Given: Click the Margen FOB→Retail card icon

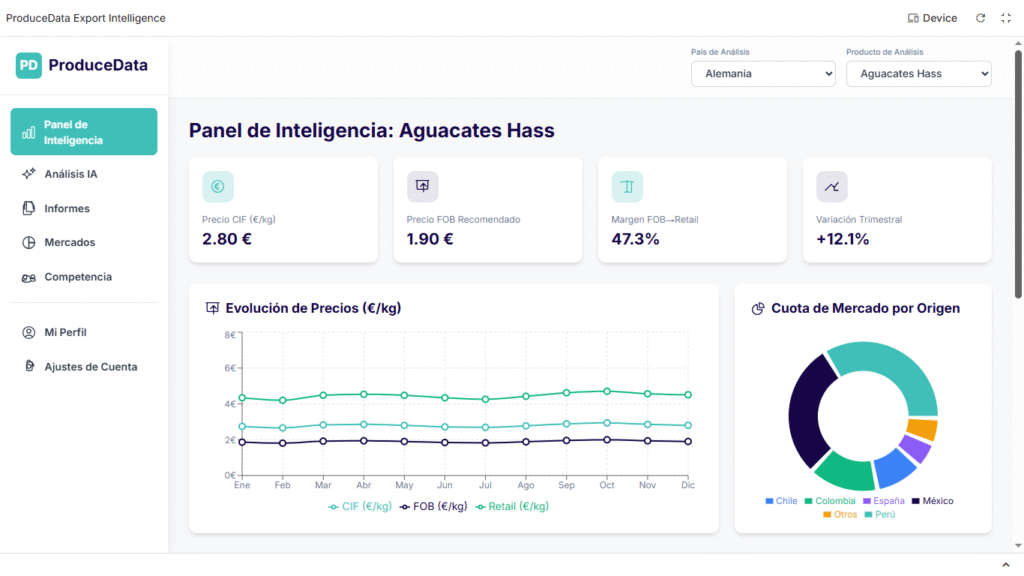Looking at the screenshot, I should [627, 186].
